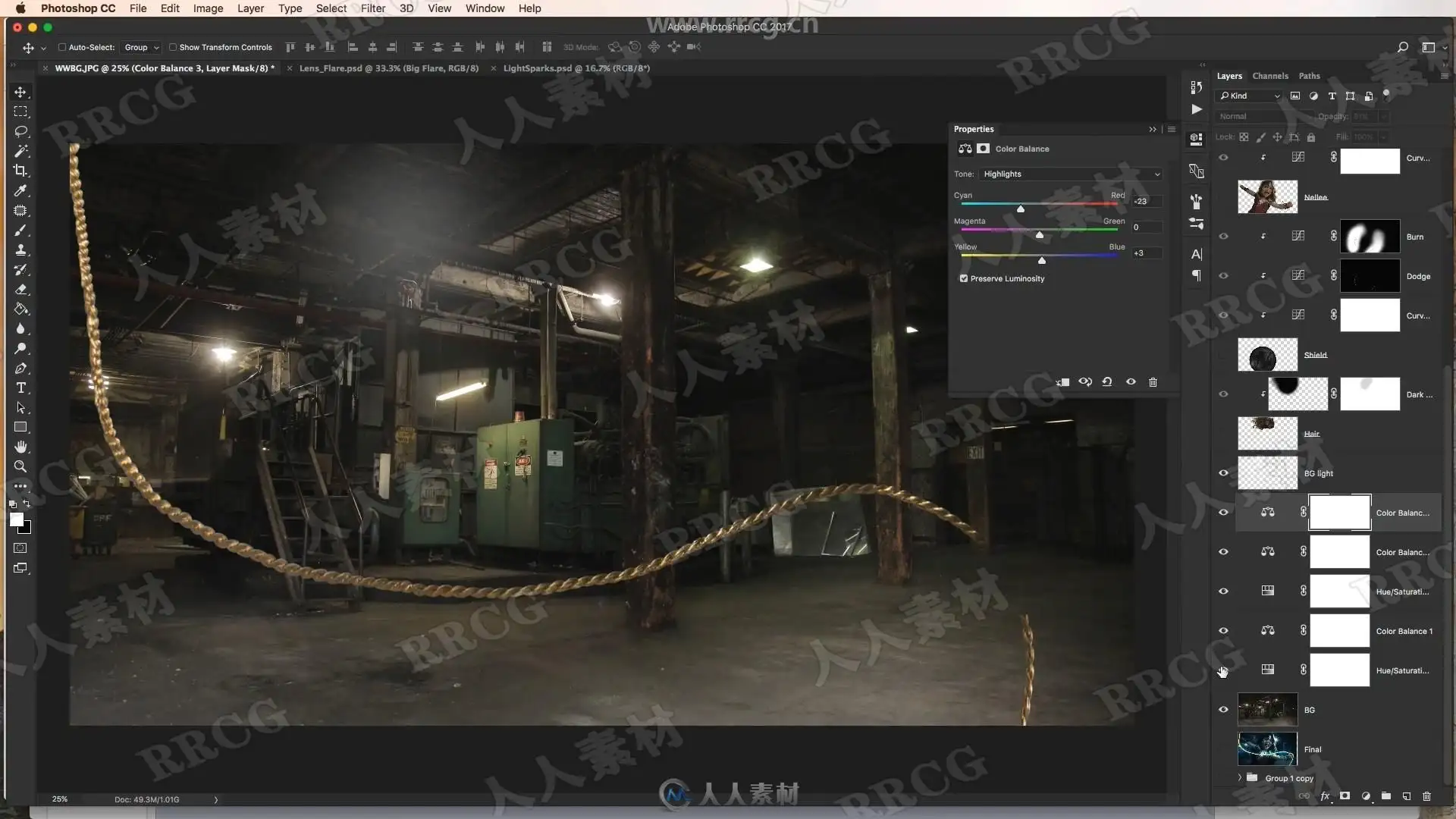Open the Auto-Select Group dropdown
The height and width of the screenshot is (819, 1456).
click(x=142, y=47)
